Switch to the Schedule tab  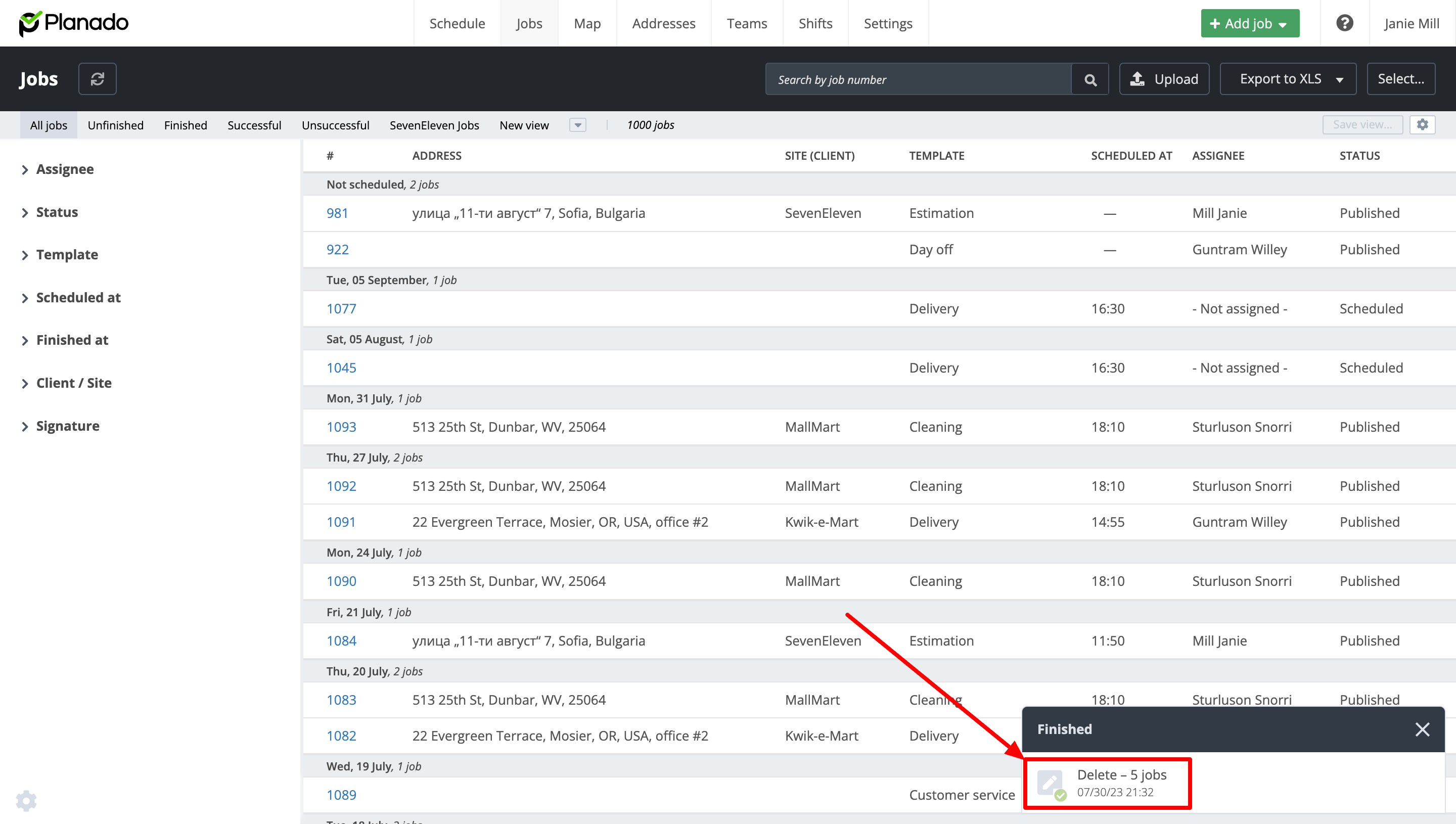[457, 23]
